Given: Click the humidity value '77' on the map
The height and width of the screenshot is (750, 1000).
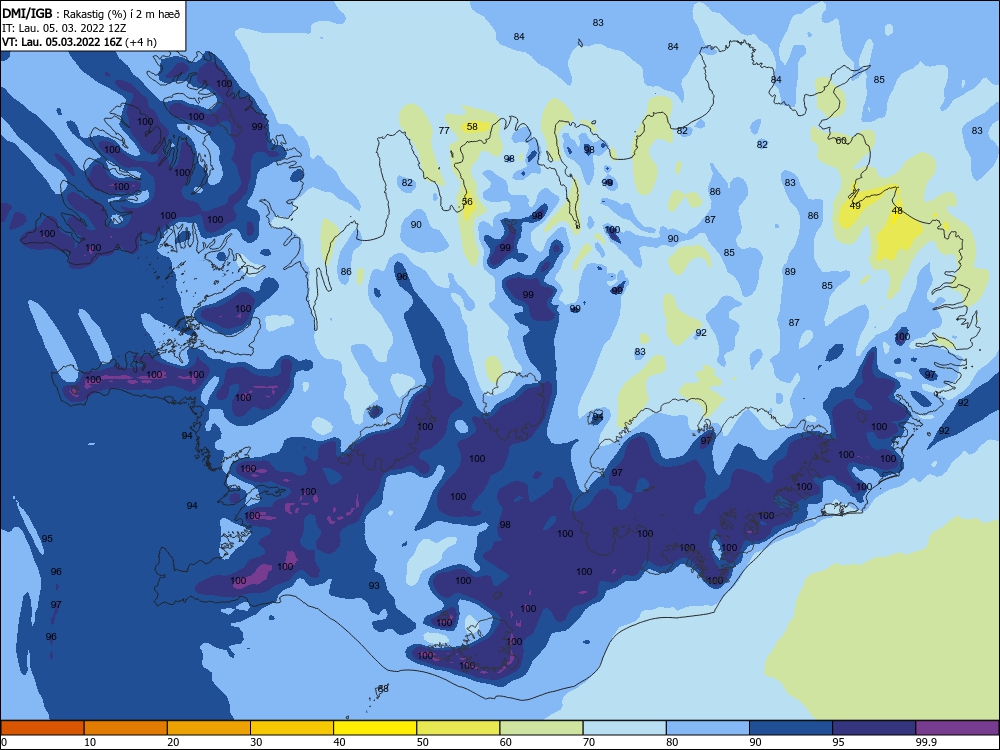Looking at the screenshot, I should tap(445, 131).
